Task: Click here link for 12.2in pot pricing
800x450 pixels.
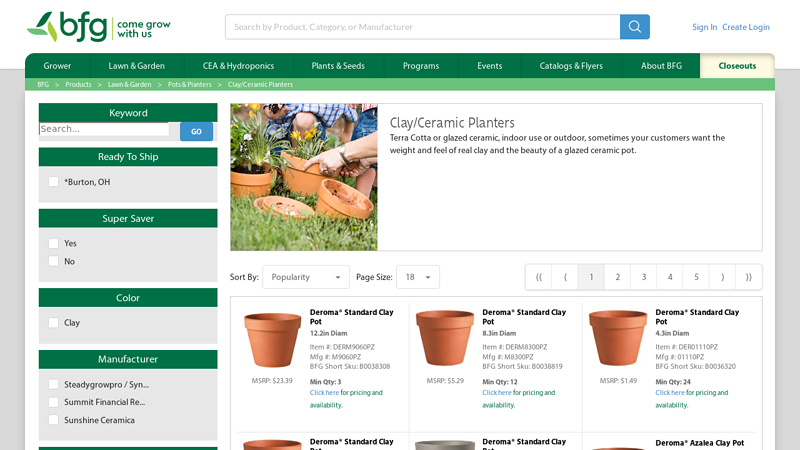Action: click(324, 393)
